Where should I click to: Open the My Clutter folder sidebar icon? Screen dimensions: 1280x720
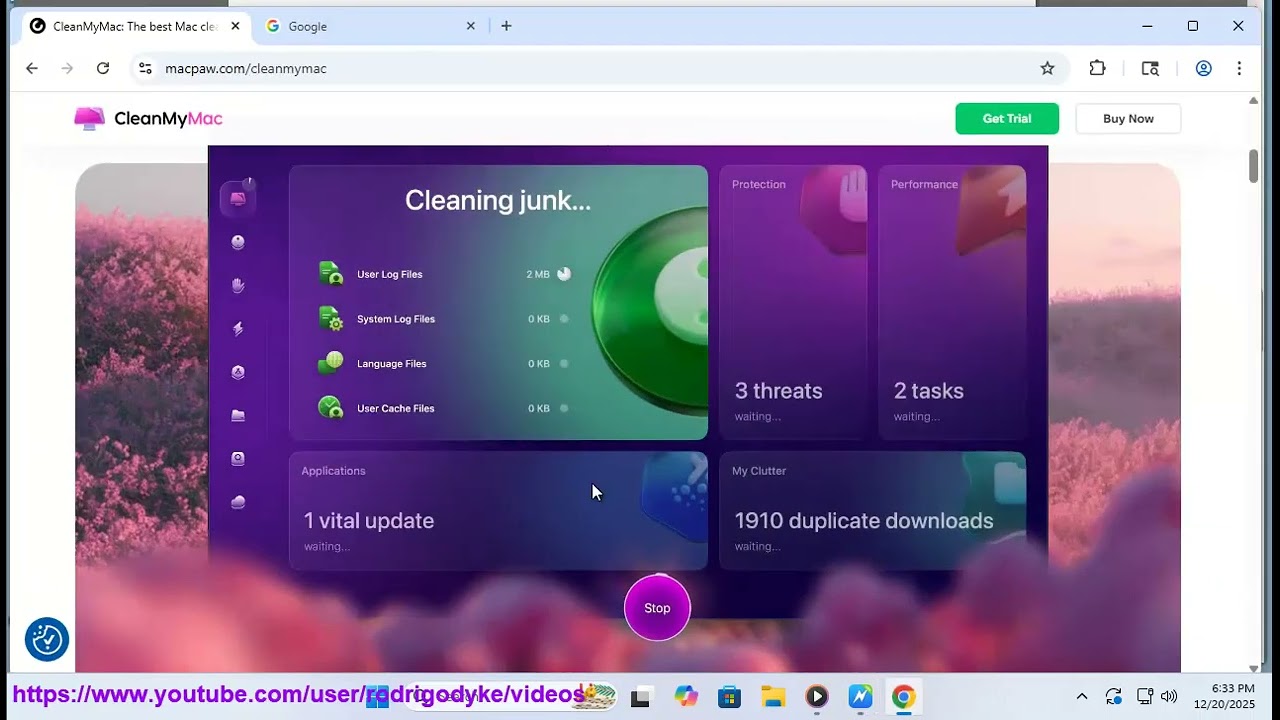pos(238,415)
